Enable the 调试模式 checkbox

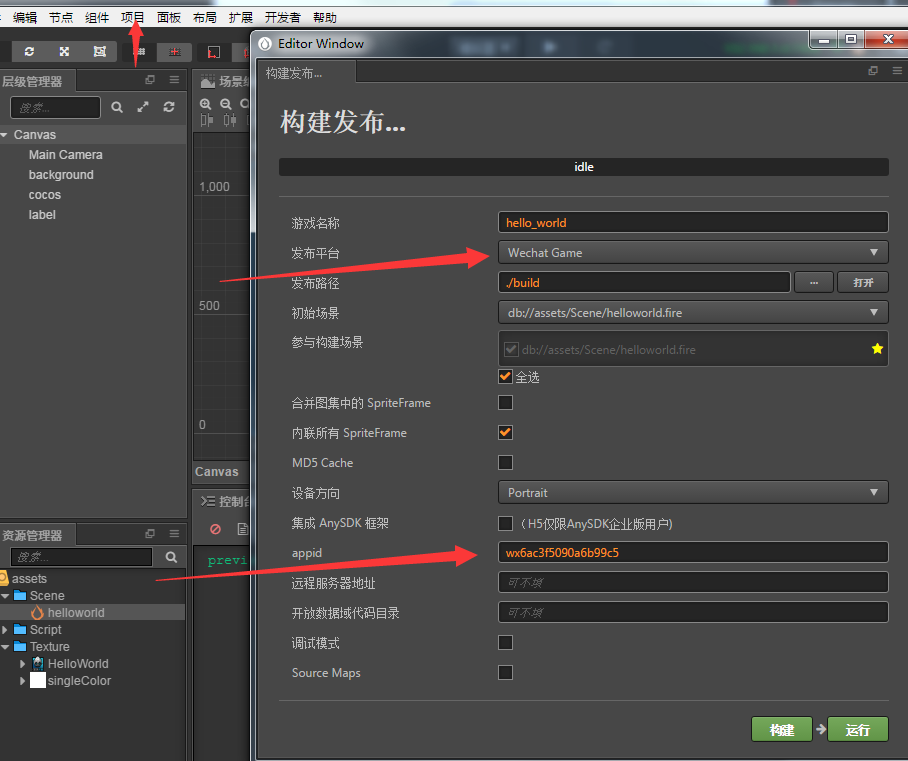click(506, 643)
